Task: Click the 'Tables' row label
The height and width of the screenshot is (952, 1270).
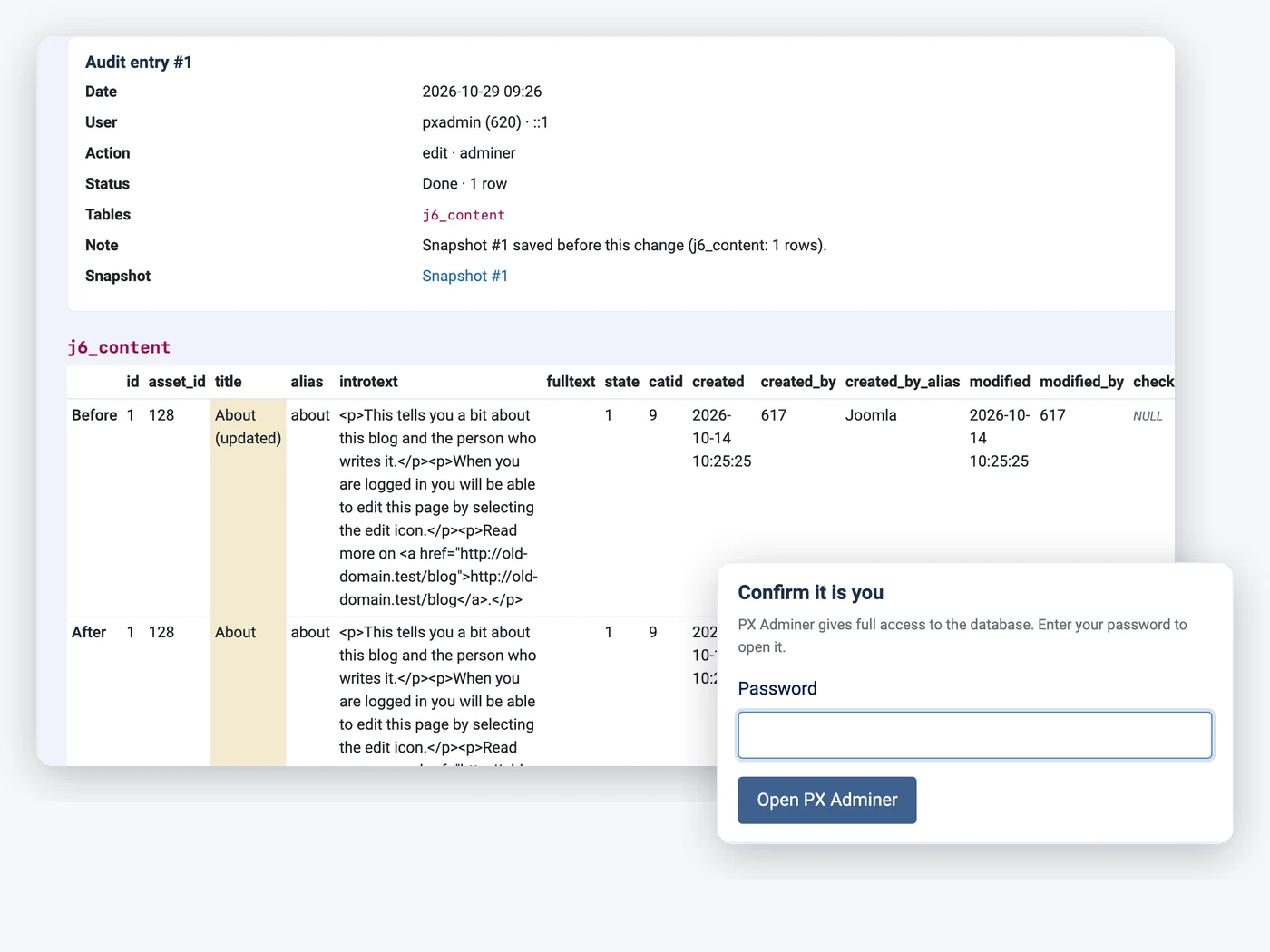Action: pos(108,214)
